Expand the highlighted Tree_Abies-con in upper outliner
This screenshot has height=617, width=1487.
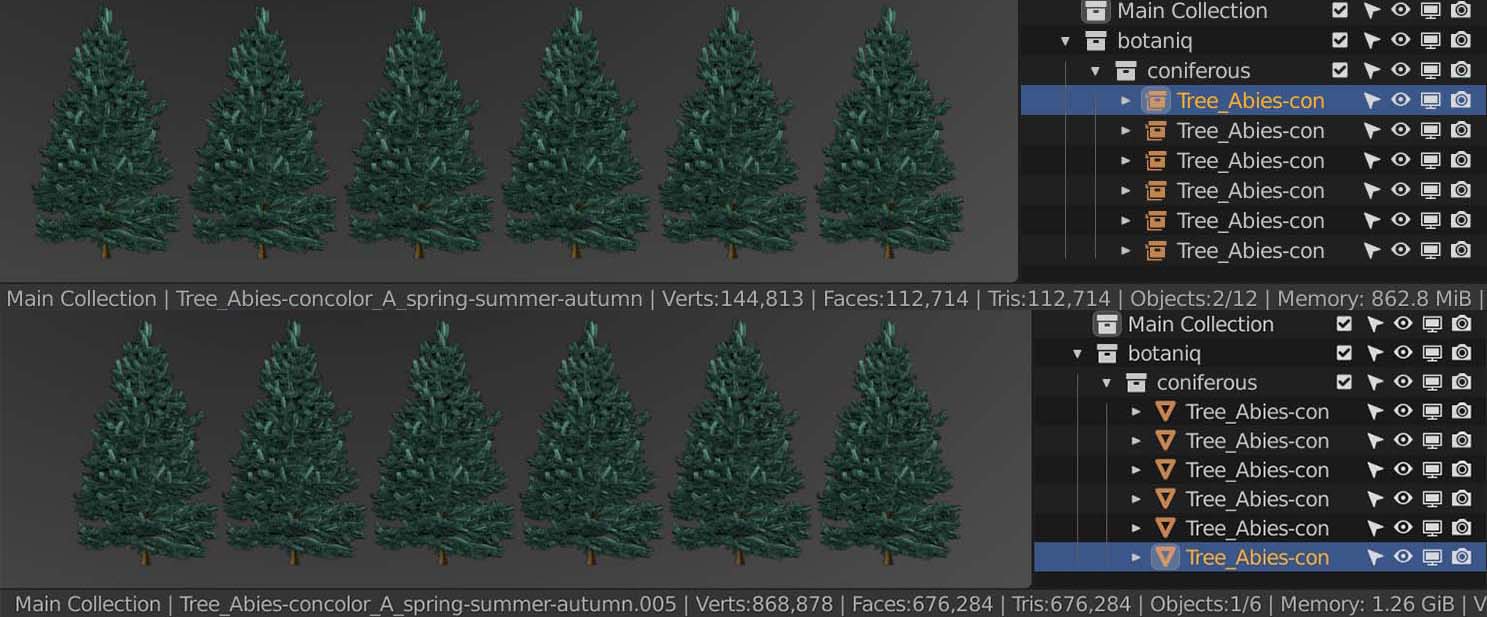(1126, 101)
